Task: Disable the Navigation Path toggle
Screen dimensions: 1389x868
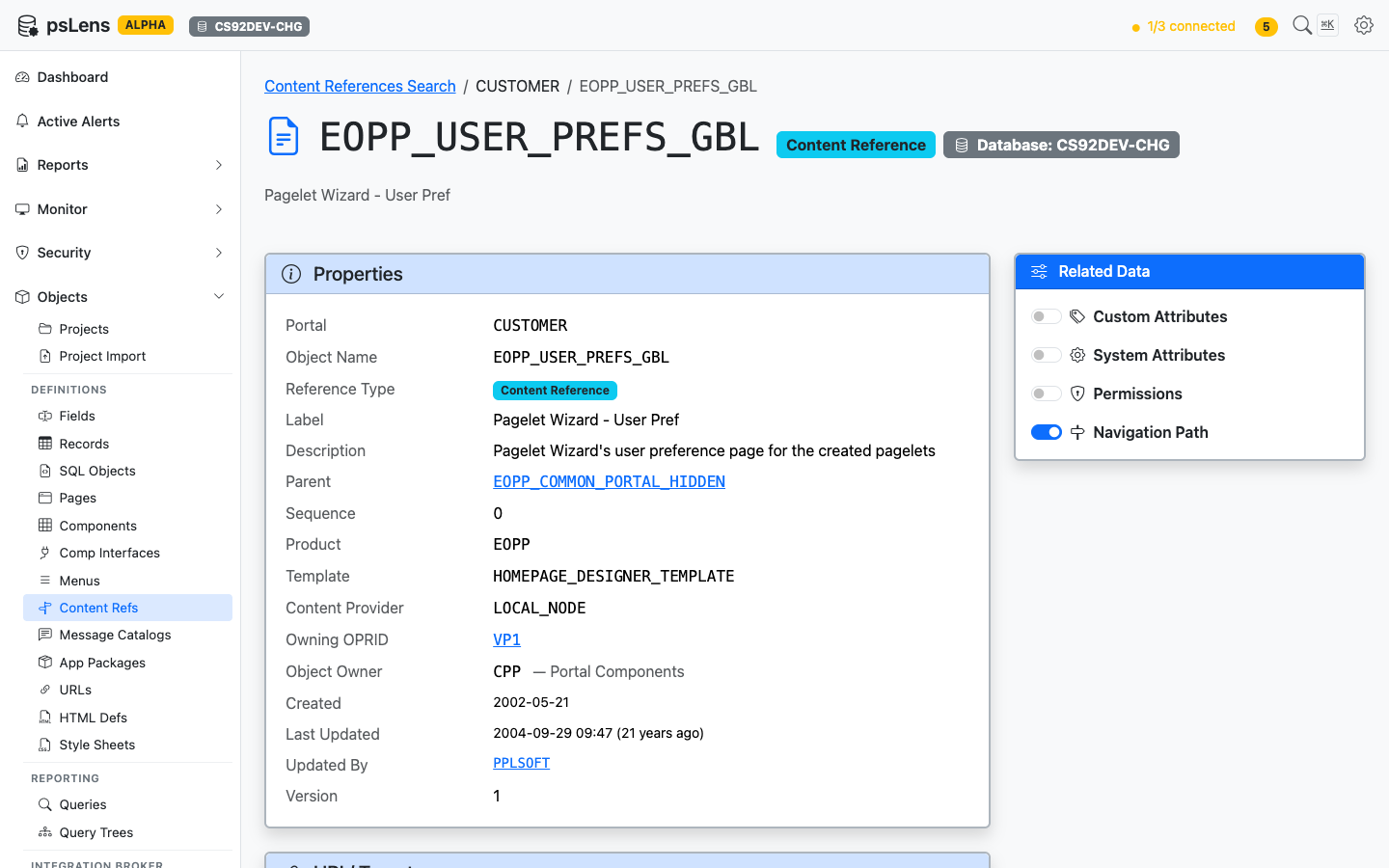Action: click(x=1047, y=432)
